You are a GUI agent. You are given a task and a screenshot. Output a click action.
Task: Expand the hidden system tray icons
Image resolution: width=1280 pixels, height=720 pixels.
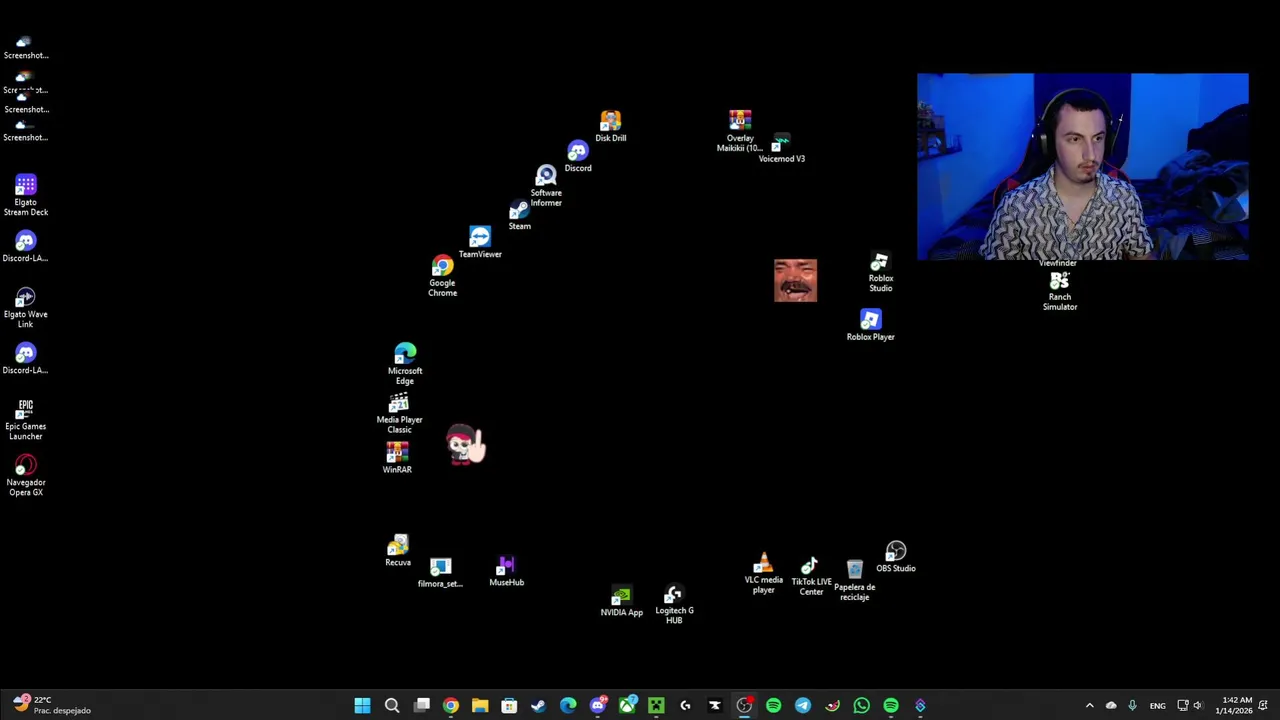pos(1090,706)
